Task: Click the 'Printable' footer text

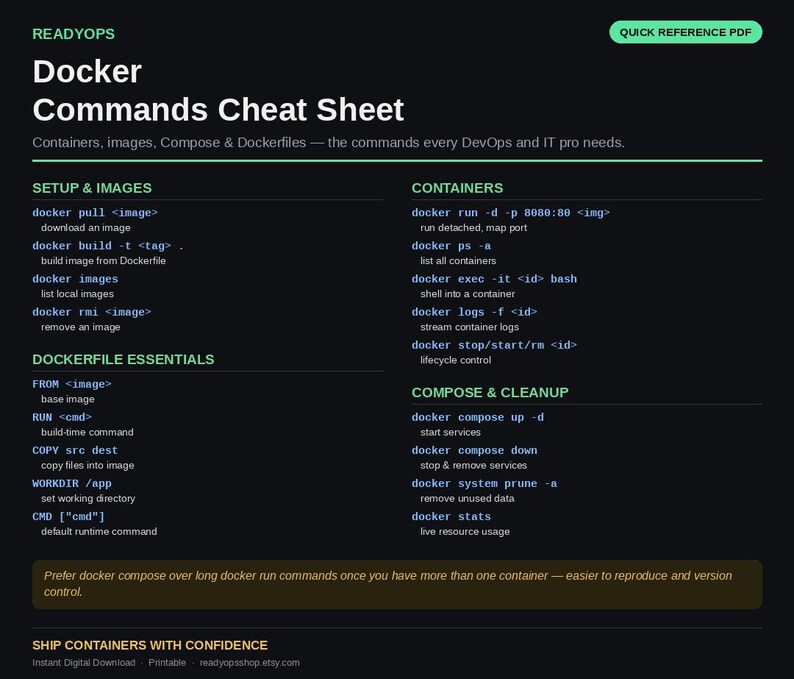Action: pos(167,663)
